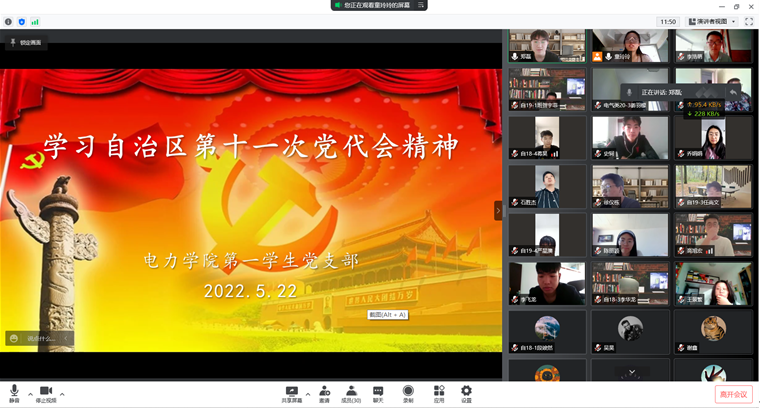Click reply arrow on speaking indicator bar
The height and width of the screenshot is (410, 760).
(x=733, y=92)
